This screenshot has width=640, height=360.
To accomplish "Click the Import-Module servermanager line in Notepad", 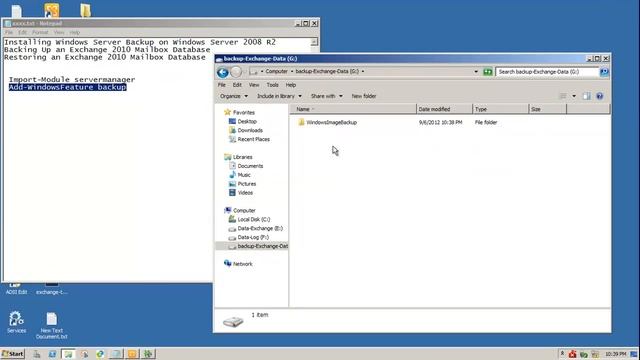I will coord(72,80).
